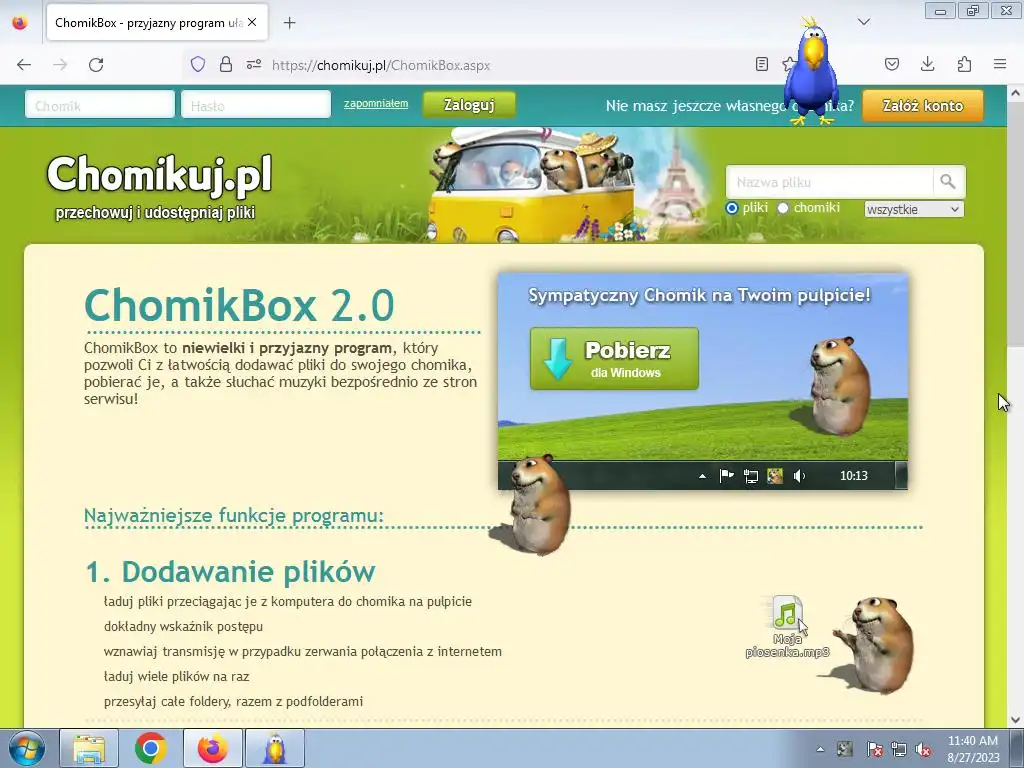This screenshot has width=1024, height=768.
Task: Click Pobierz dla Windows download button
Action: pyautogui.click(x=614, y=359)
